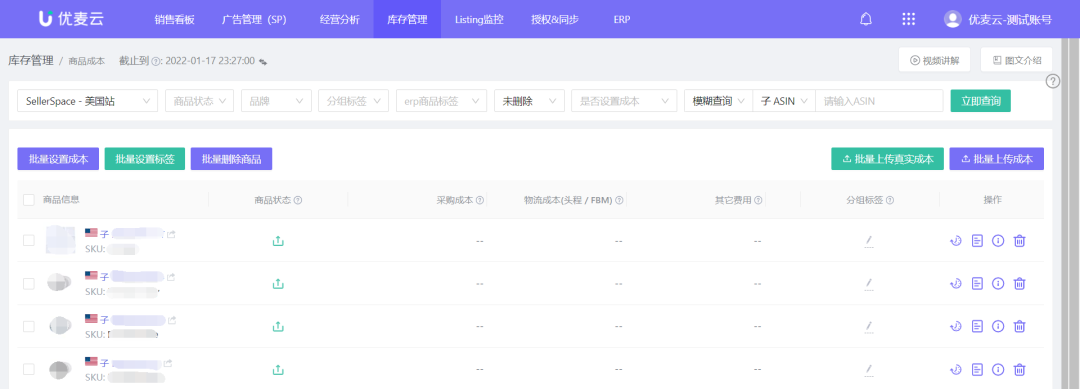1080x389 pixels.
Task: Click the help icon next to 截止到
Action: coord(155,61)
